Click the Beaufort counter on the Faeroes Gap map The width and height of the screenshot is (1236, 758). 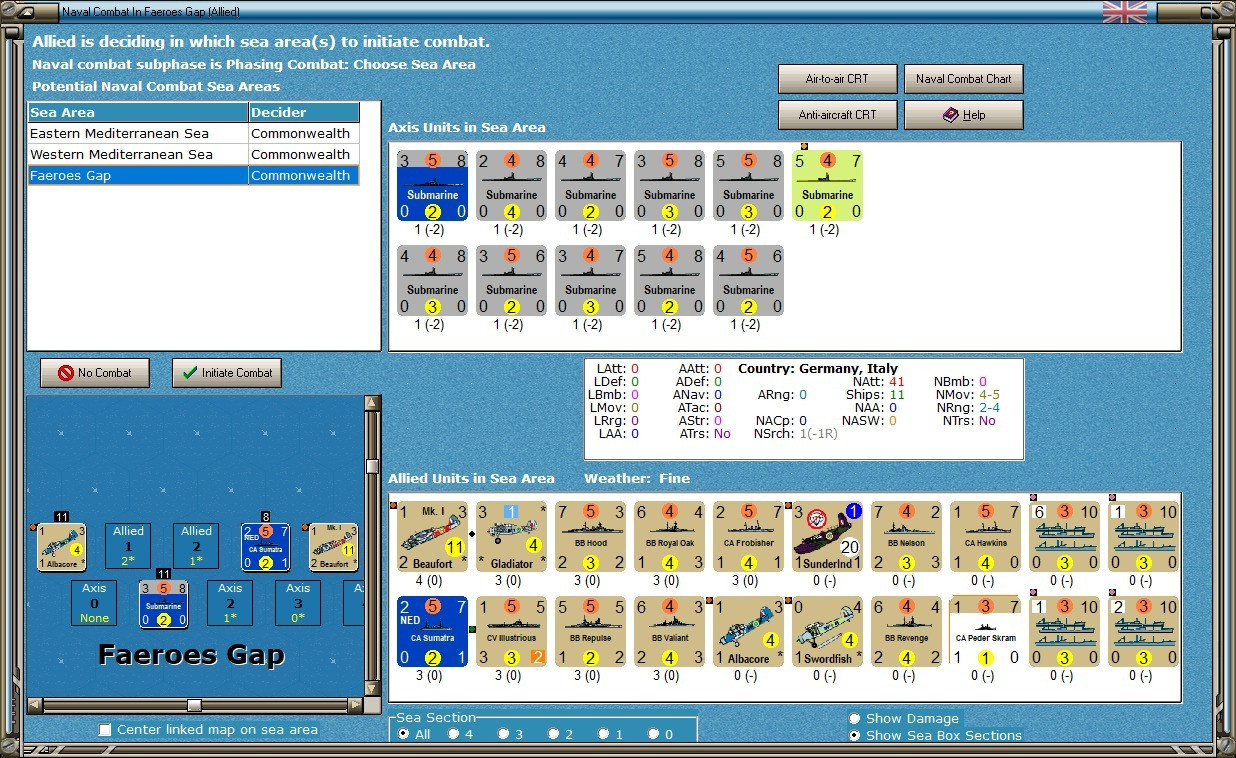click(334, 547)
